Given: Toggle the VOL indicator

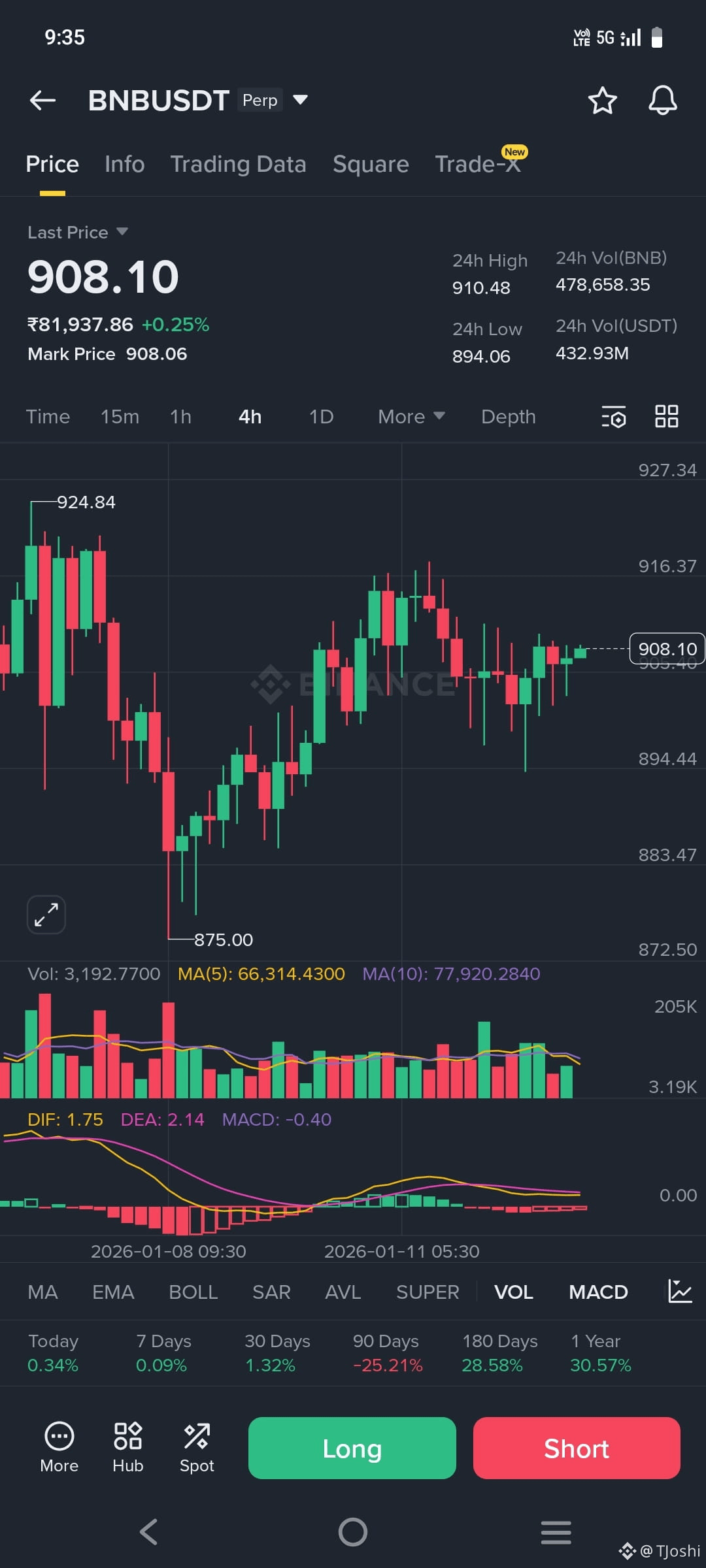Looking at the screenshot, I should (514, 1292).
